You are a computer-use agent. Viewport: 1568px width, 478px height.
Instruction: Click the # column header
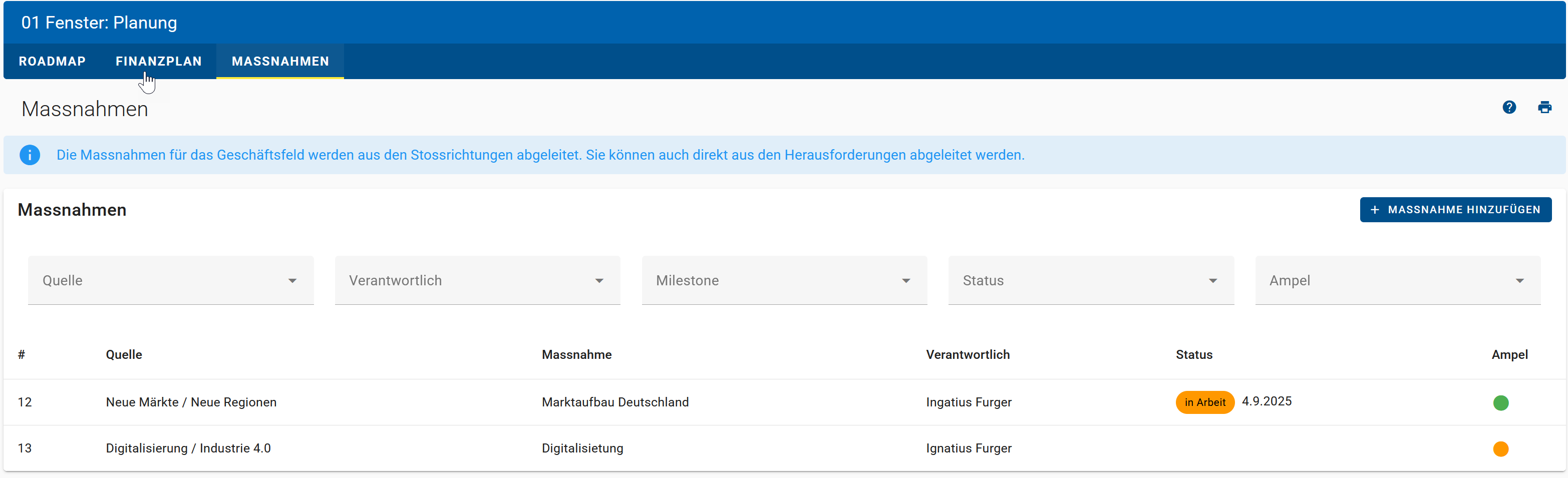click(x=22, y=354)
